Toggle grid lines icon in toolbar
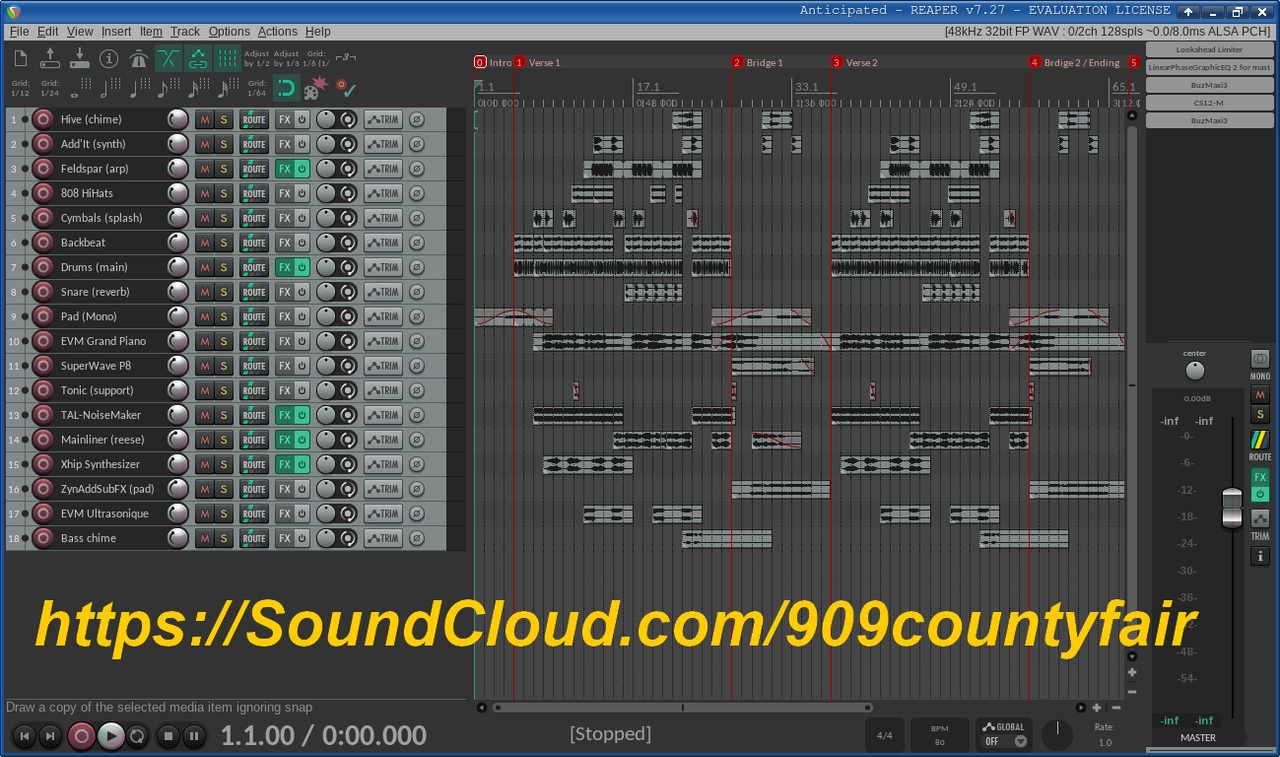The image size is (1280, 757). click(x=227, y=58)
